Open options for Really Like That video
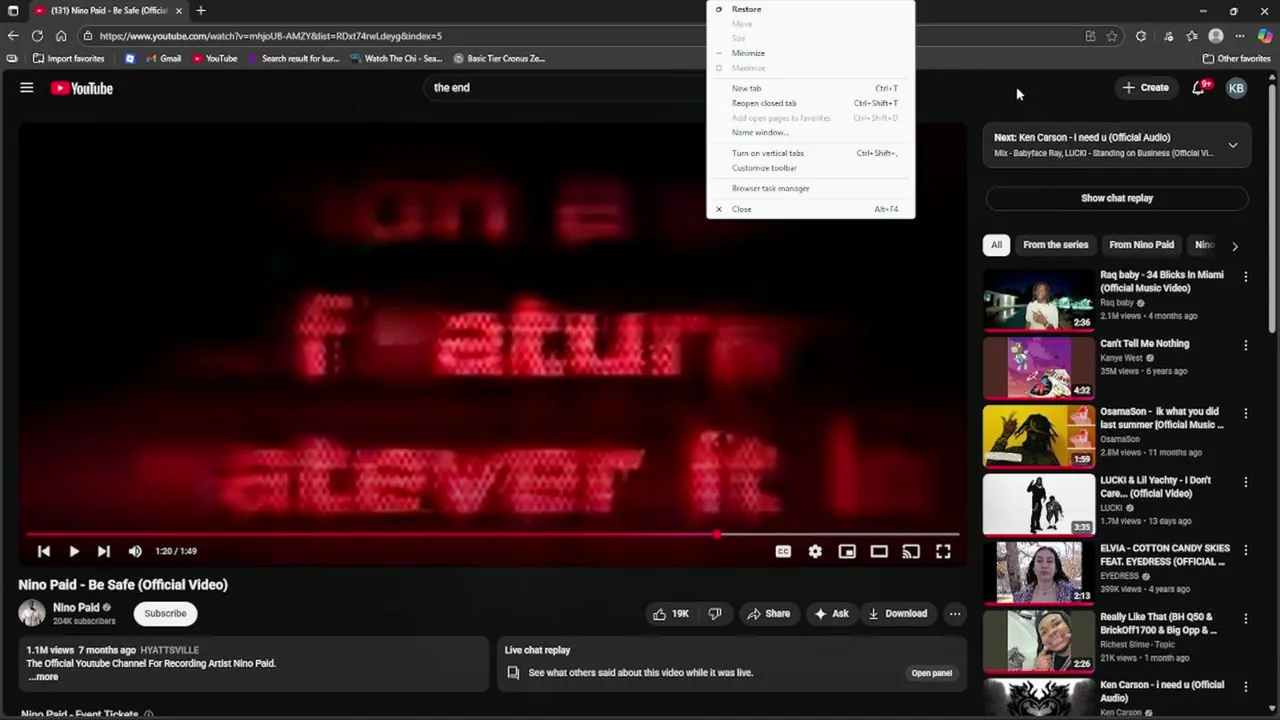The height and width of the screenshot is (720, 1280). click(x=1245, y=619)
